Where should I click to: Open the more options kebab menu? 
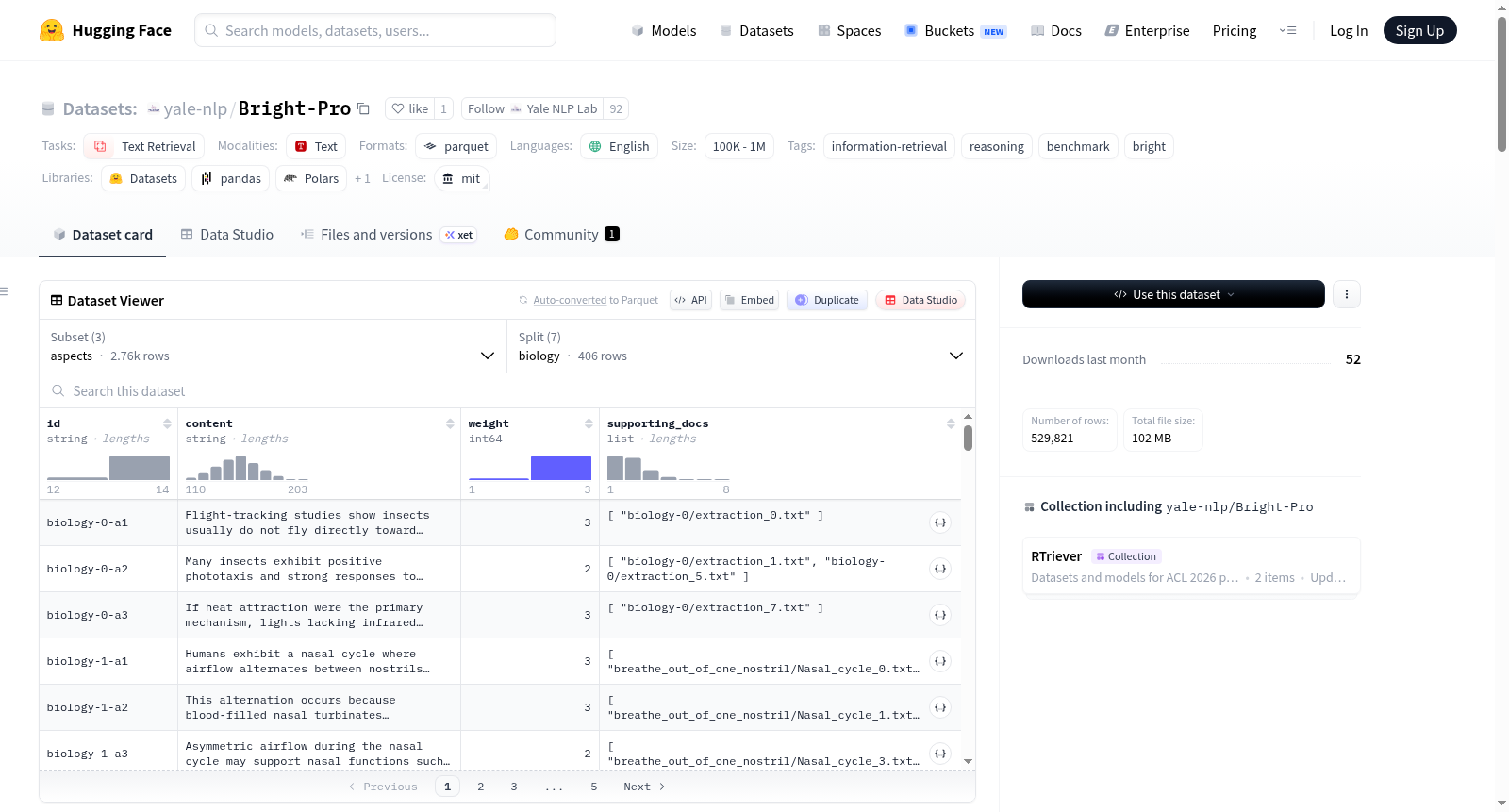click(x=1346, y=294)
